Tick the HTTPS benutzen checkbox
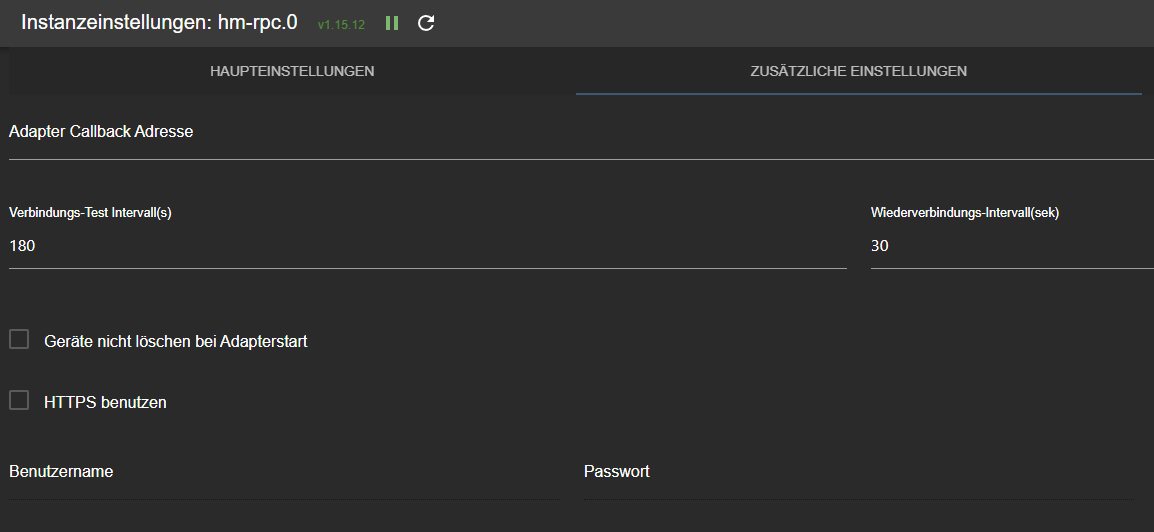The image size is (1154, 532). (19, 400)
